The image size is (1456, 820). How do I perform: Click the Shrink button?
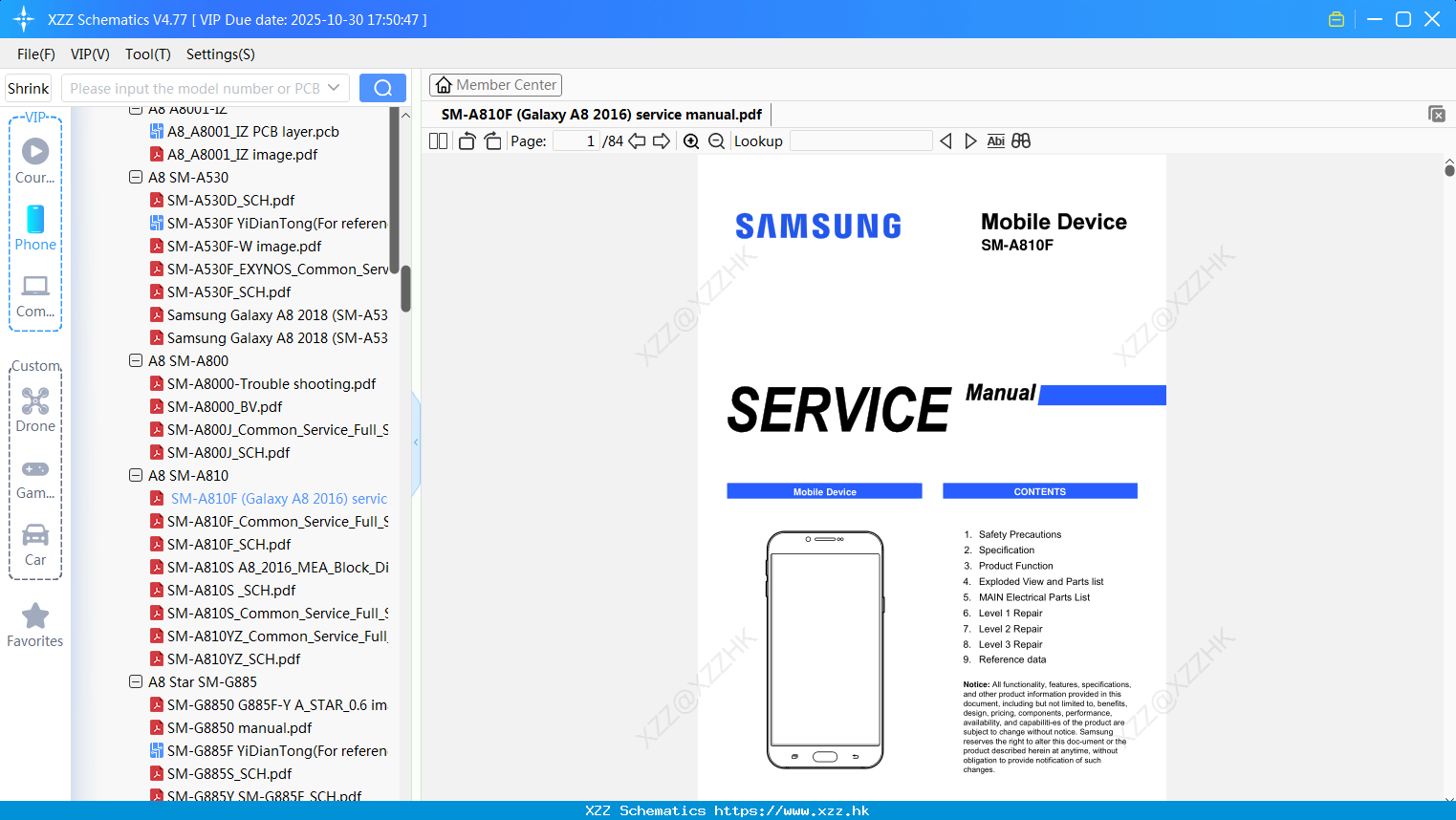(x=29, y=88)
